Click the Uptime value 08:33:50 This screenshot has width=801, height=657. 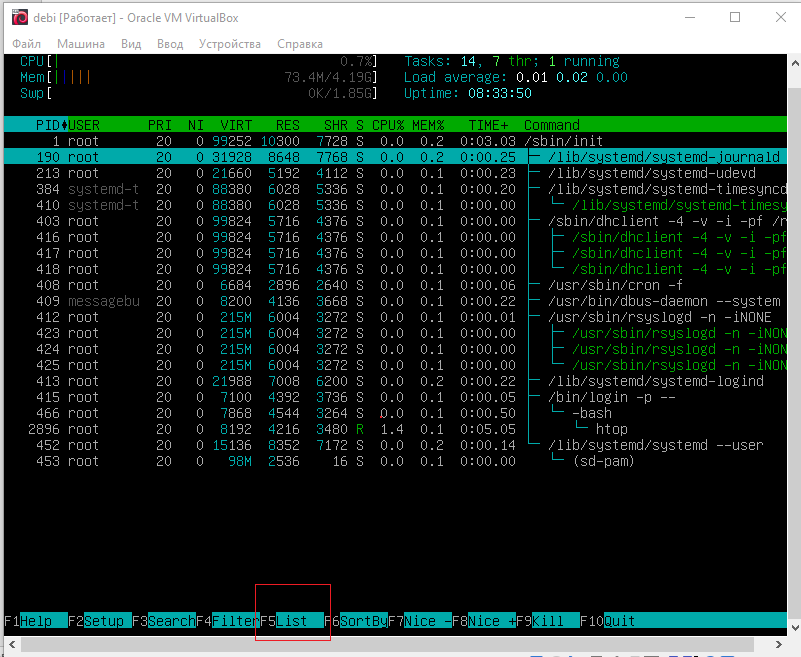[500, 93]
